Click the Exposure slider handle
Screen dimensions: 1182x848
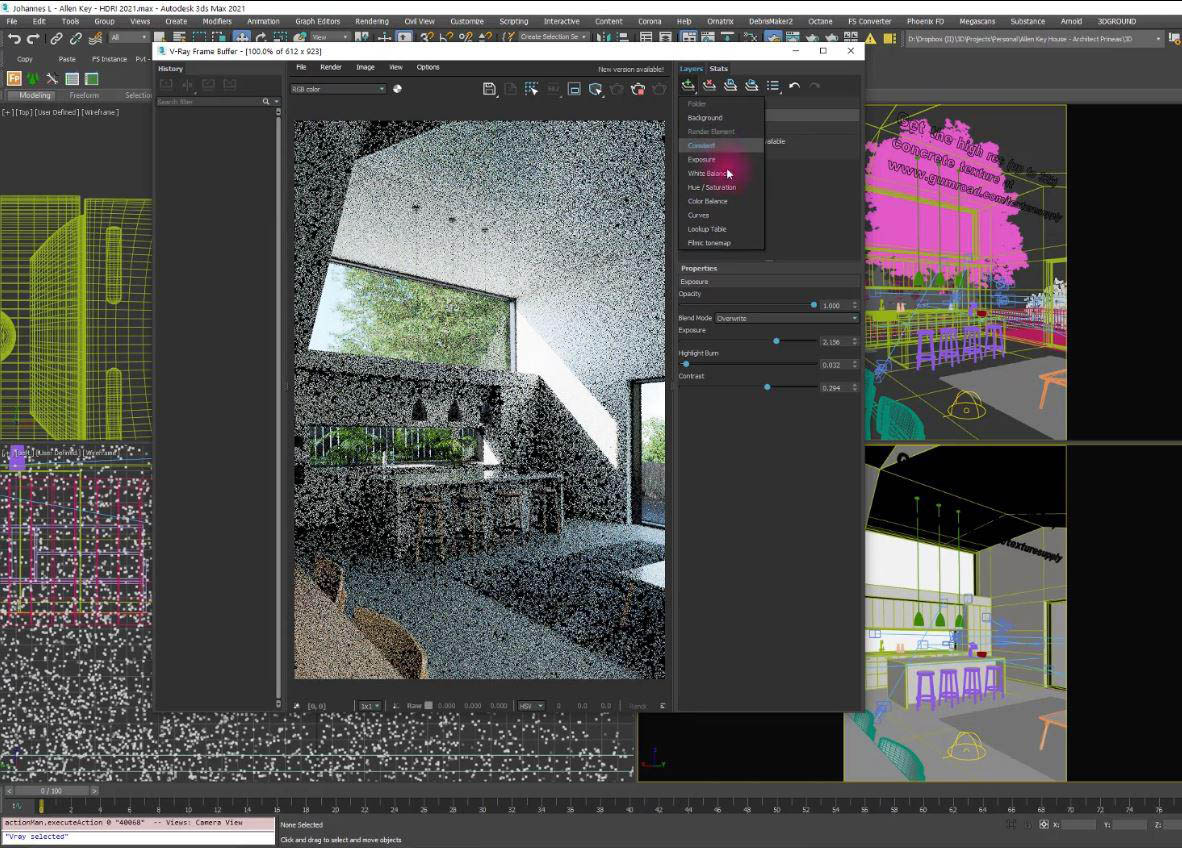(776, 341)
